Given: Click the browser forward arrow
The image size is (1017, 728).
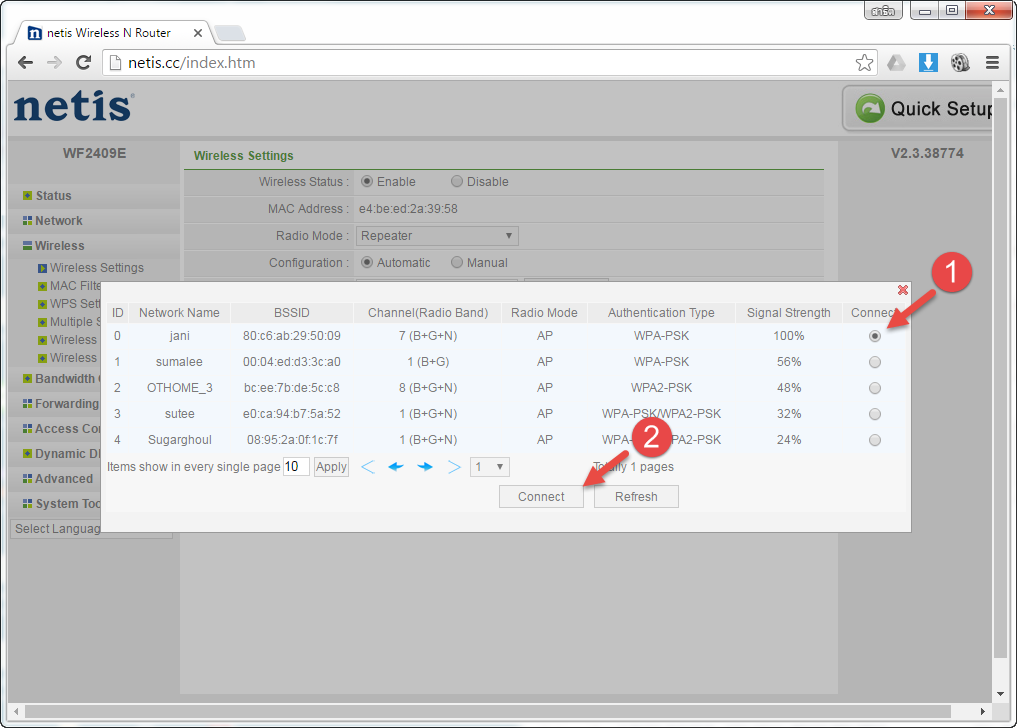Looking at the screenshot, I should (54, 62).
